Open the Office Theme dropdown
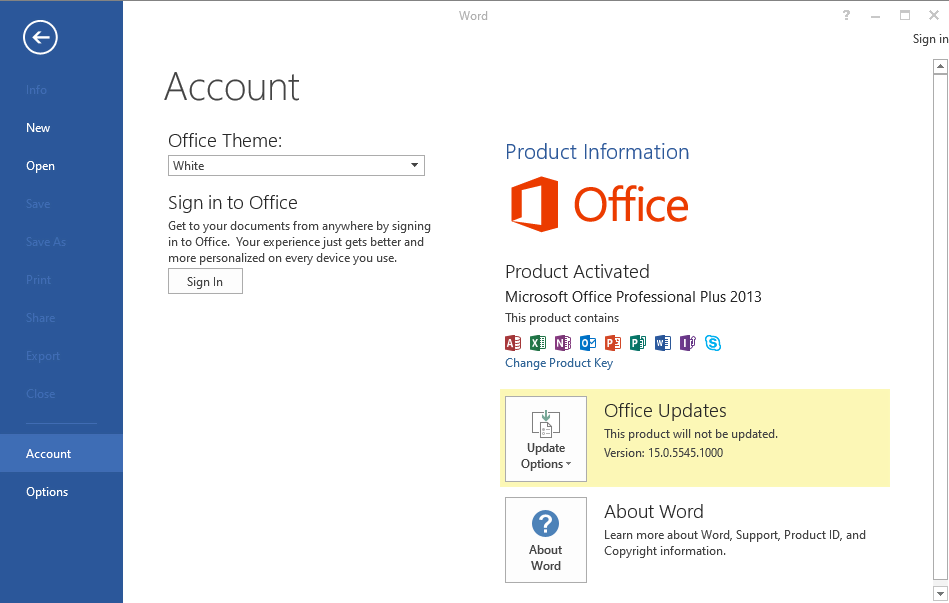Screen dimensions: 949x603 [413, 165]
